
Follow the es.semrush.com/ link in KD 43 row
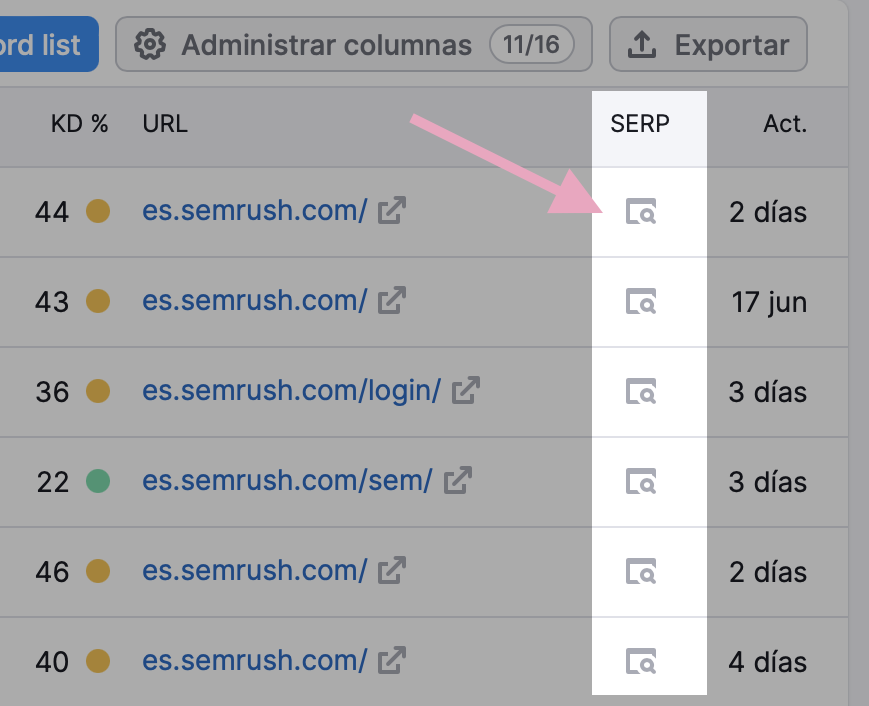click(x=254, y=300)
